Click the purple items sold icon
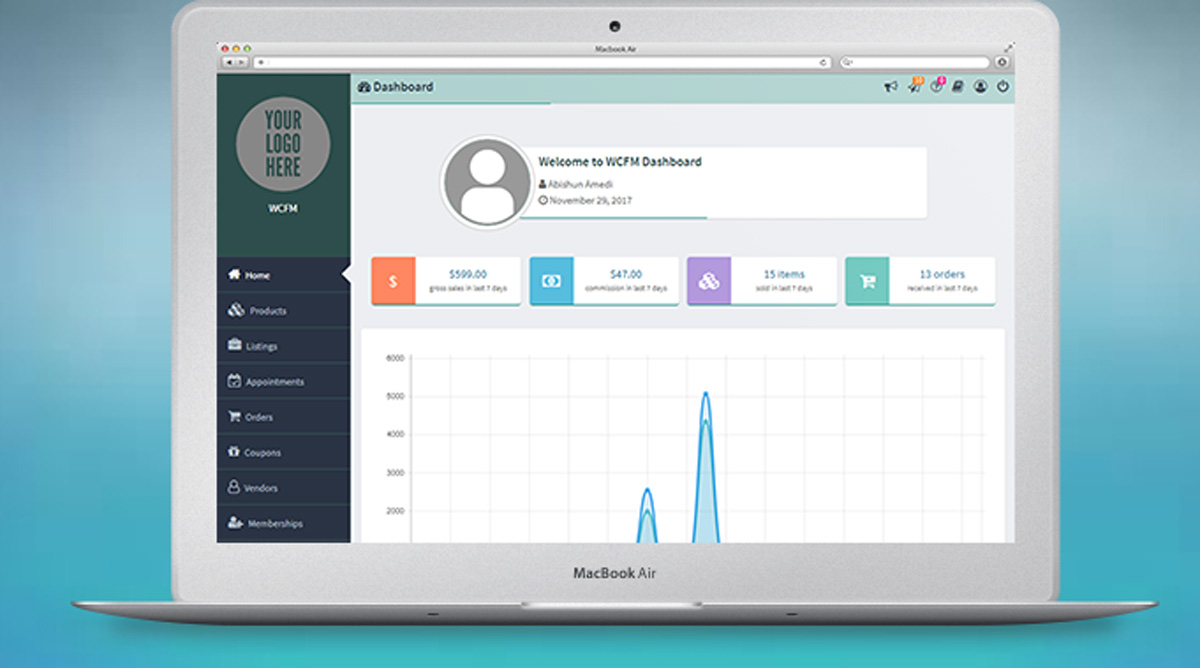This screenshot has height=668, width=1200. click(708, 281)
